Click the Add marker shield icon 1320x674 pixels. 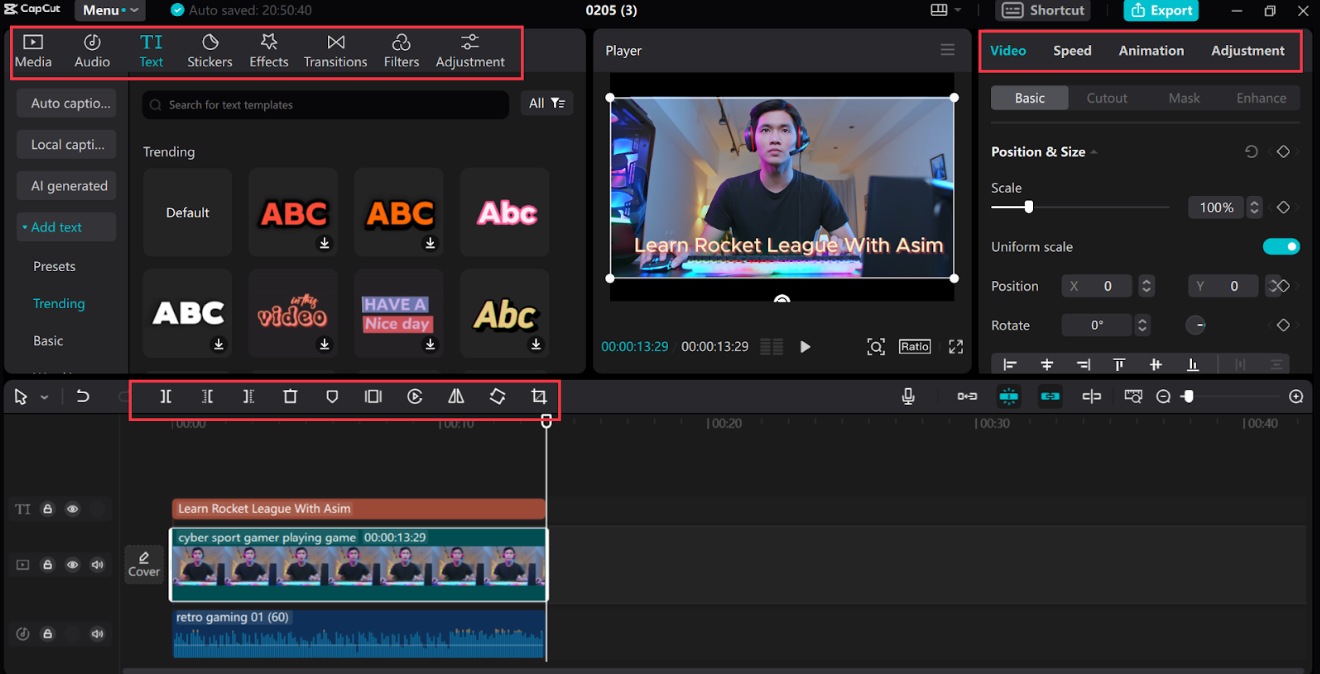[x=332, y=397]
